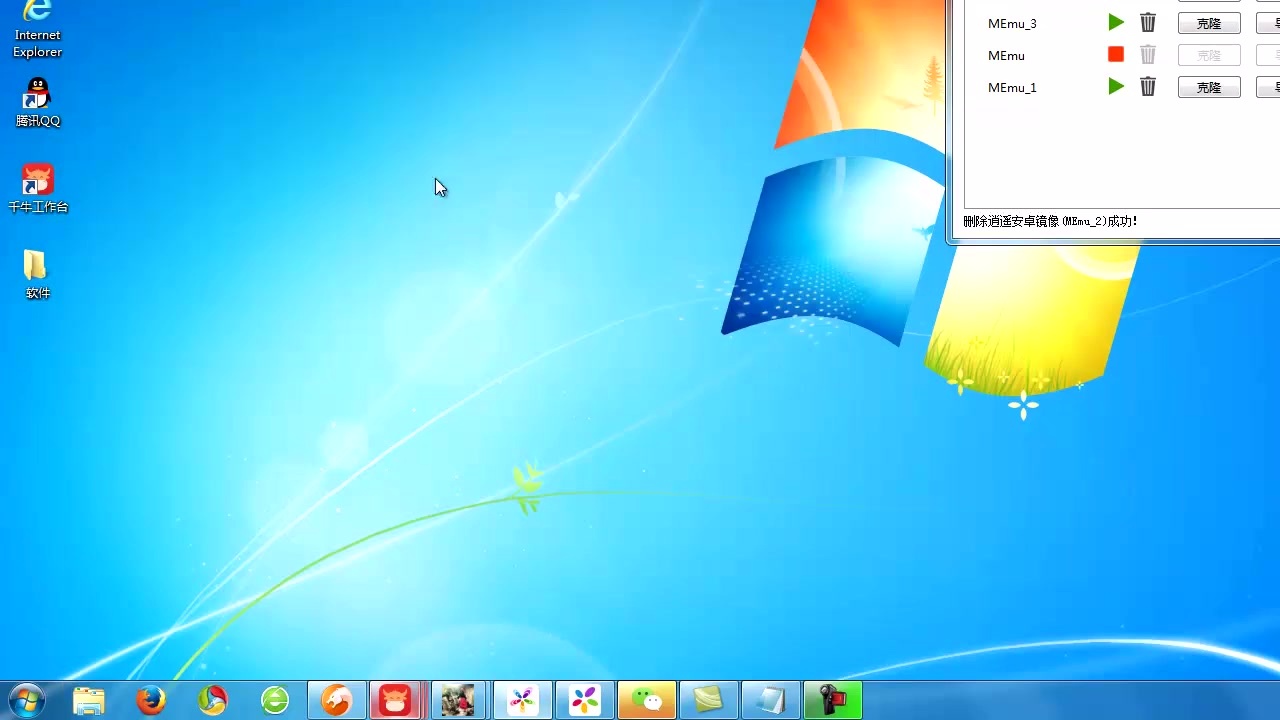Screen dimensions: 1280x720
Task: Start the MEmu_1 emulator instance
Action: 1116,87
